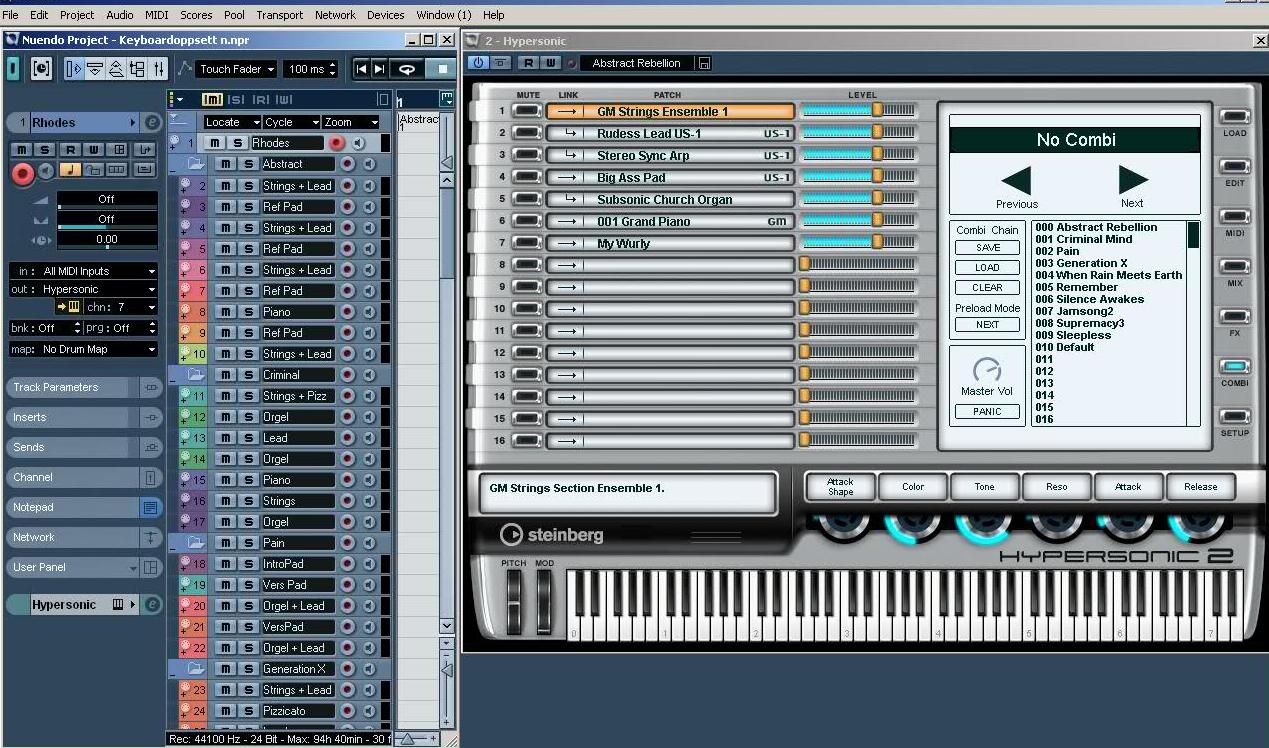Toggle the Show Inspector toolbar icon

(x=73, y=69)
